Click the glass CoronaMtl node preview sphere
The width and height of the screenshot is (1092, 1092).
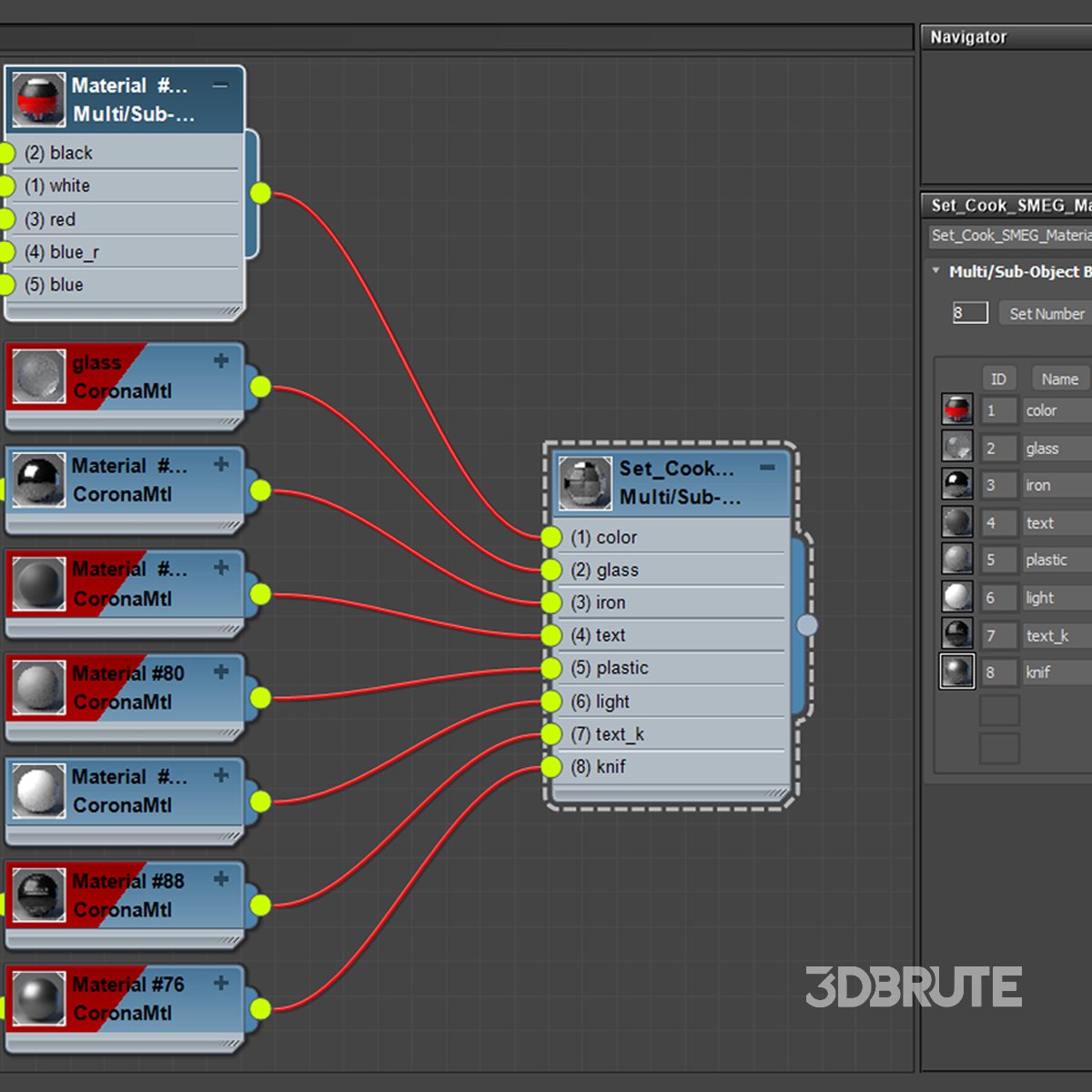pyautogui.click(x=38, y=377)
